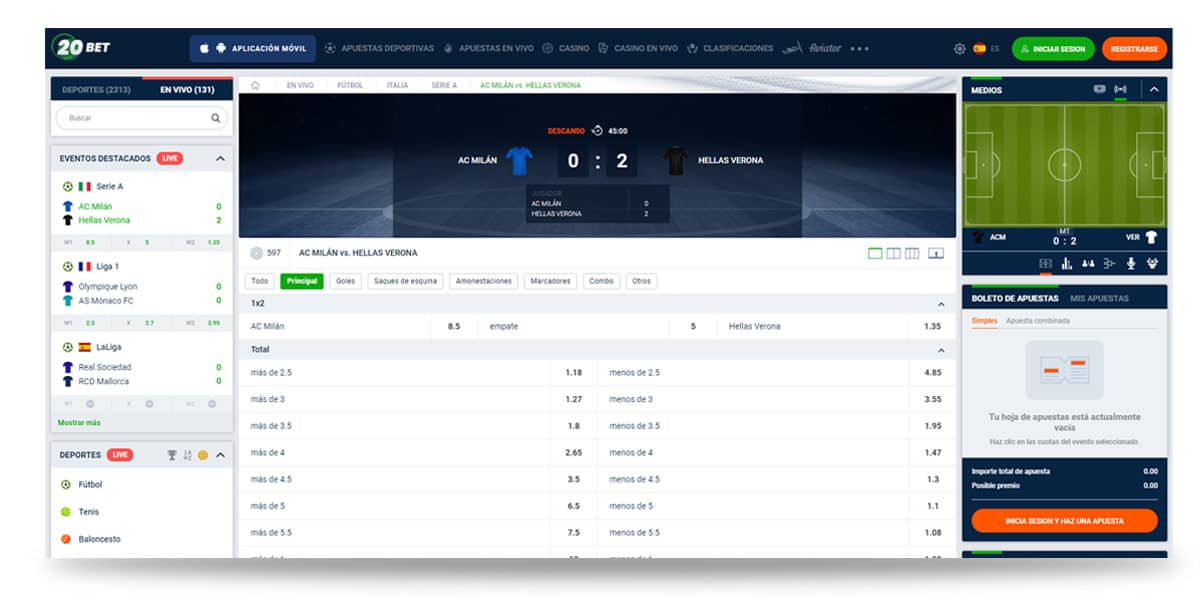Switch to the Deportes (2313) tab
This screenshot has width=1200, height=596.
pyautogui.click(x=96, y=90)
